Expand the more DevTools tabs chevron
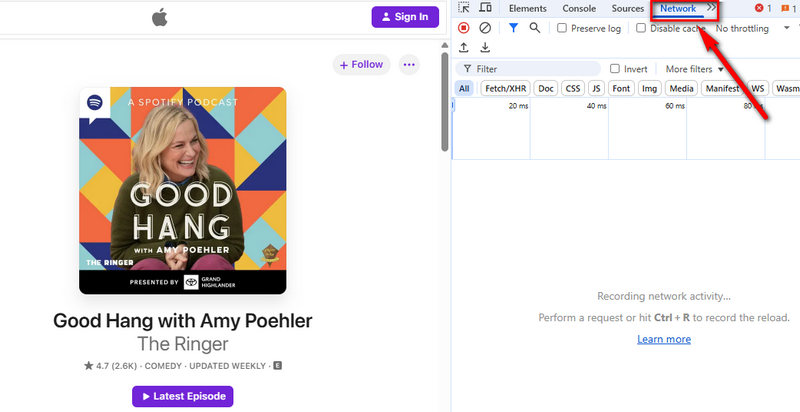Image resolution: width=800 pixels, height=412 pixels. tap(711, 8)
